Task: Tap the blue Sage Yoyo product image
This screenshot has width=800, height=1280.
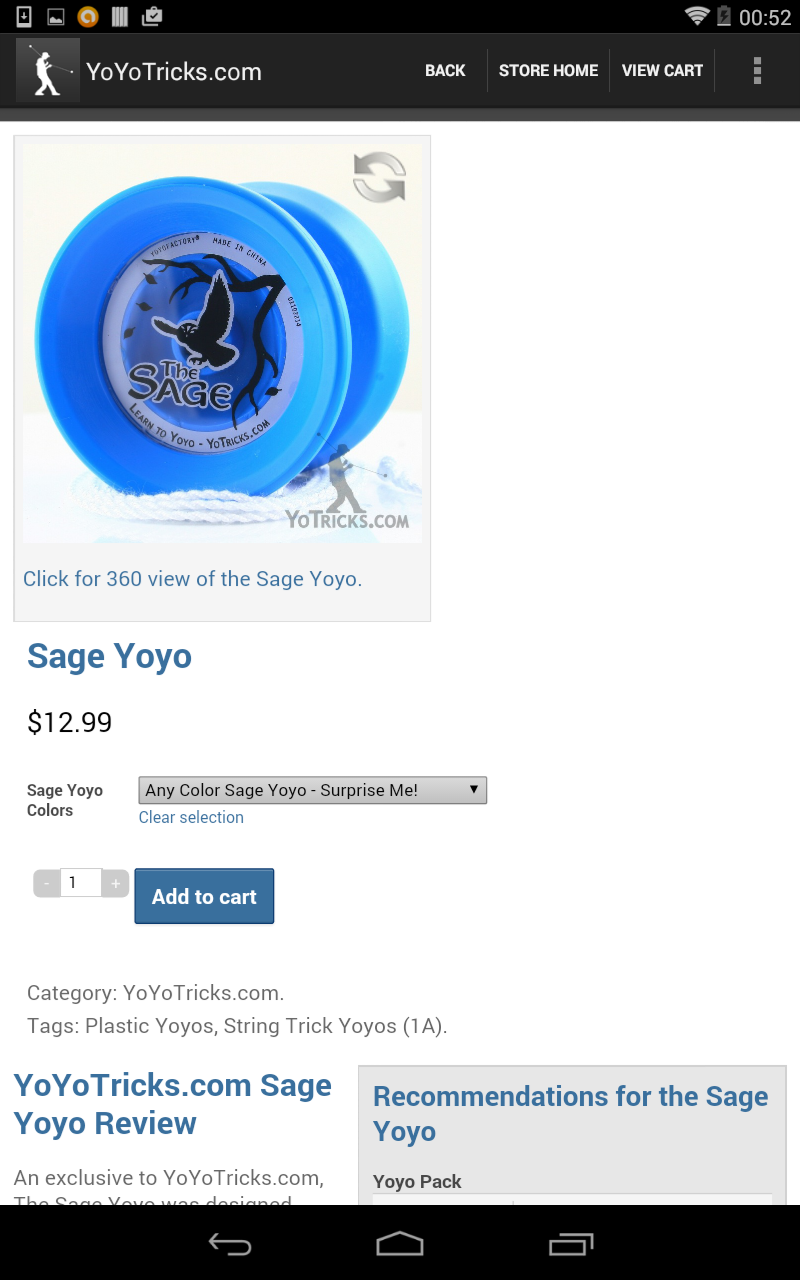Action: coord(222,343)
